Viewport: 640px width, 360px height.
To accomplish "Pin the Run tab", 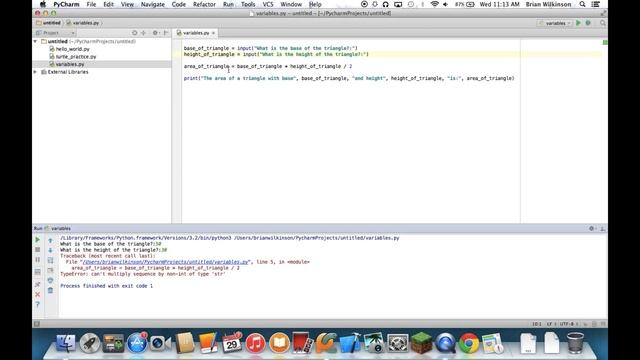I will click(x=38, y=284).
